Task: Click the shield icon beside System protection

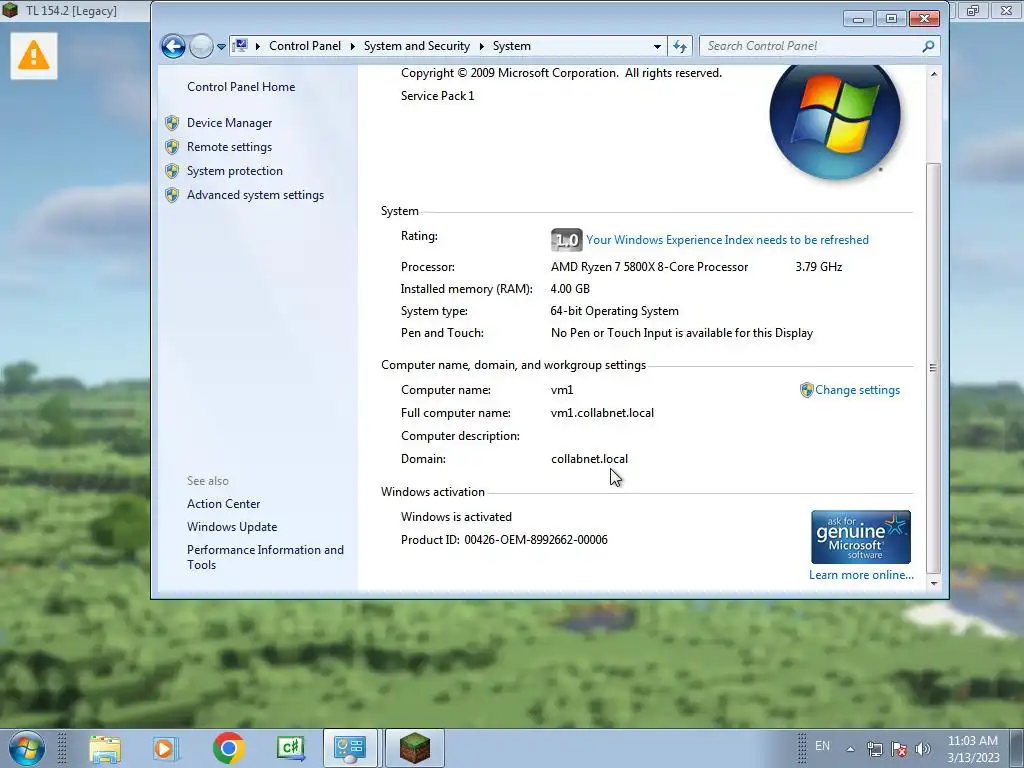Action: click(172, 171)
